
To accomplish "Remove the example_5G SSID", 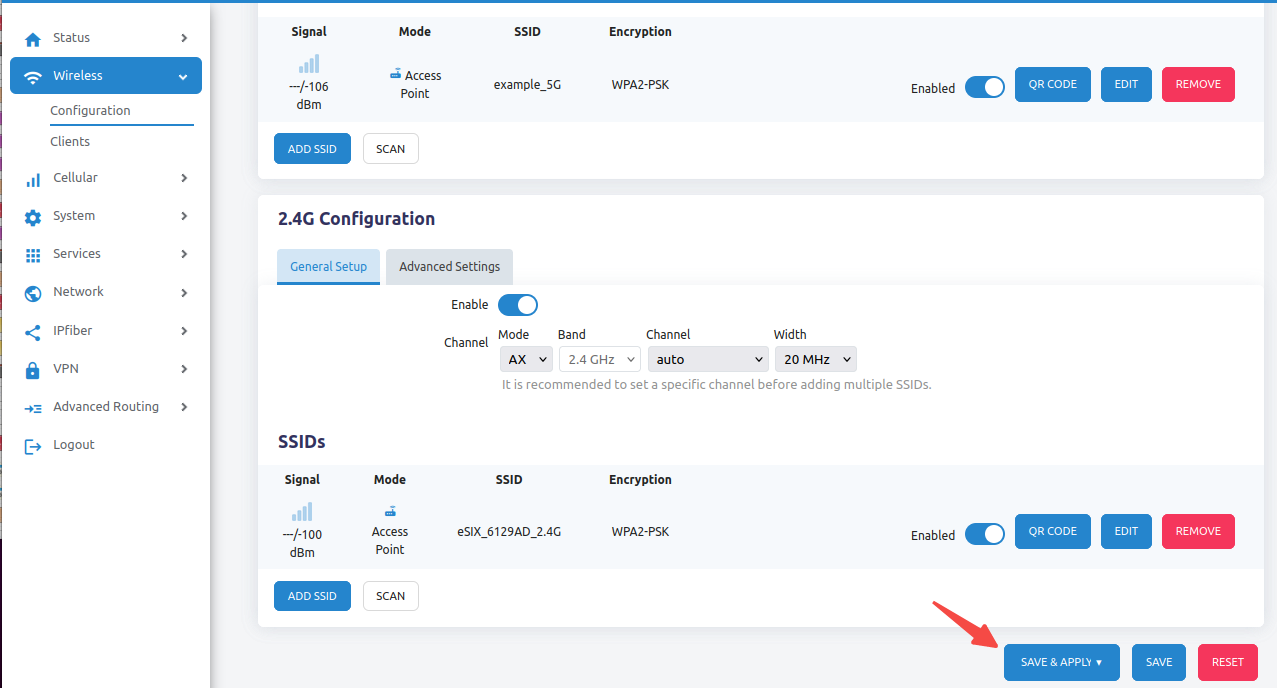I will [1198, 84].
